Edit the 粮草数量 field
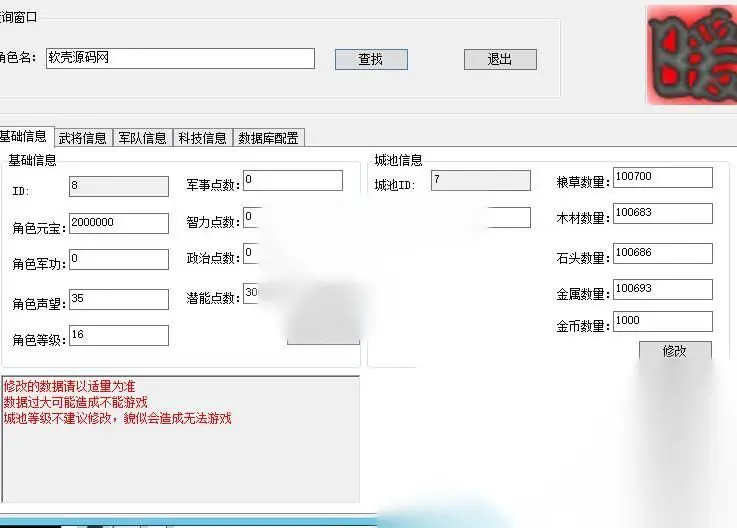 click(x=663, y=178)
